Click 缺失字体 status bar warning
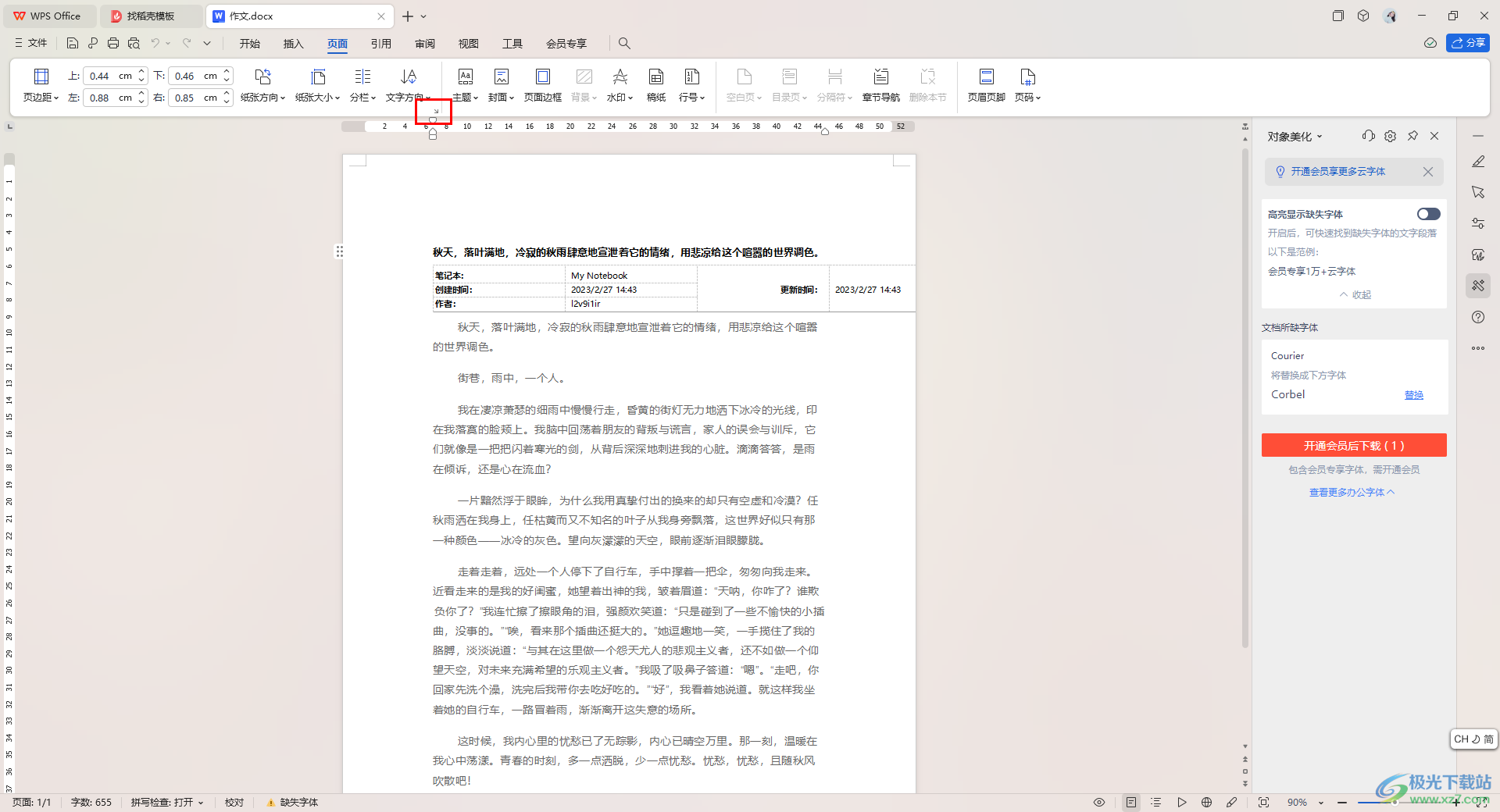 click(x=292, y=802)
